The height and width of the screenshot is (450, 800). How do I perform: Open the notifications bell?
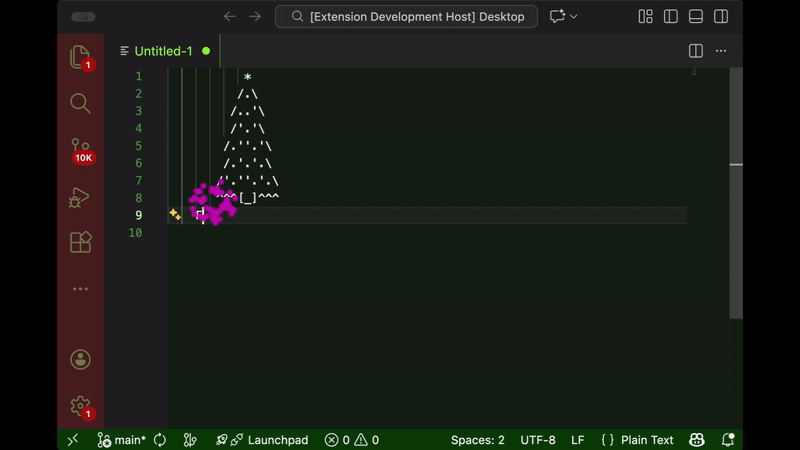pos(728,440)
